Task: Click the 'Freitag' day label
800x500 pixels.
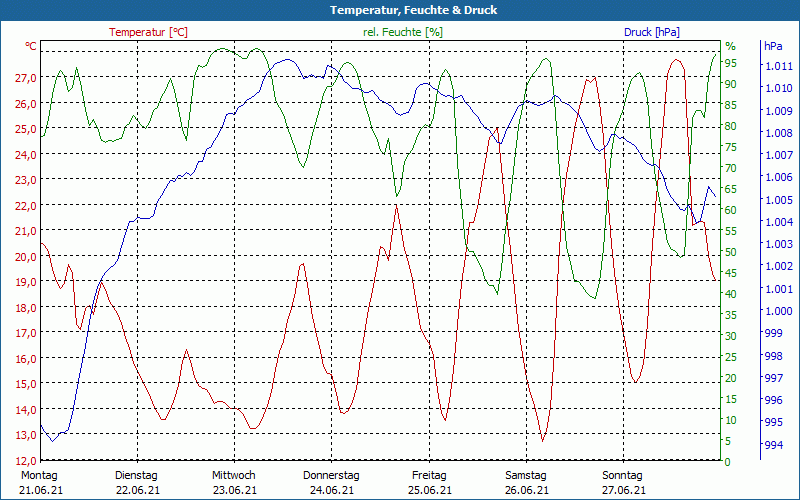Action: 429,476
